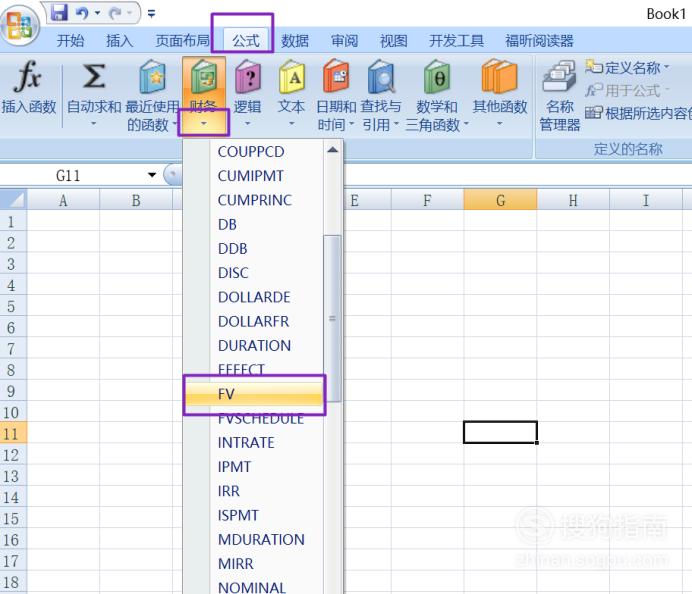Expand the 自动求和 dropdown arrow
The width and height of the screenshot is (692, 594).
[94, 124]
